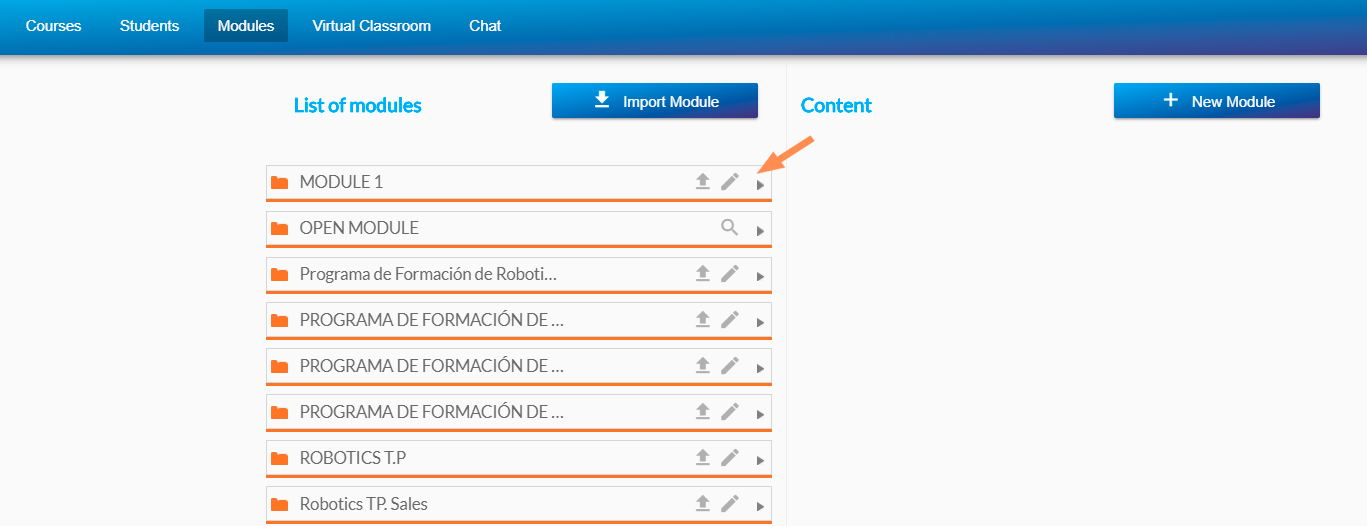Click upload icon on Robotics TP. Sales row
The image size is (1367, 526).
tap(703, 503)
